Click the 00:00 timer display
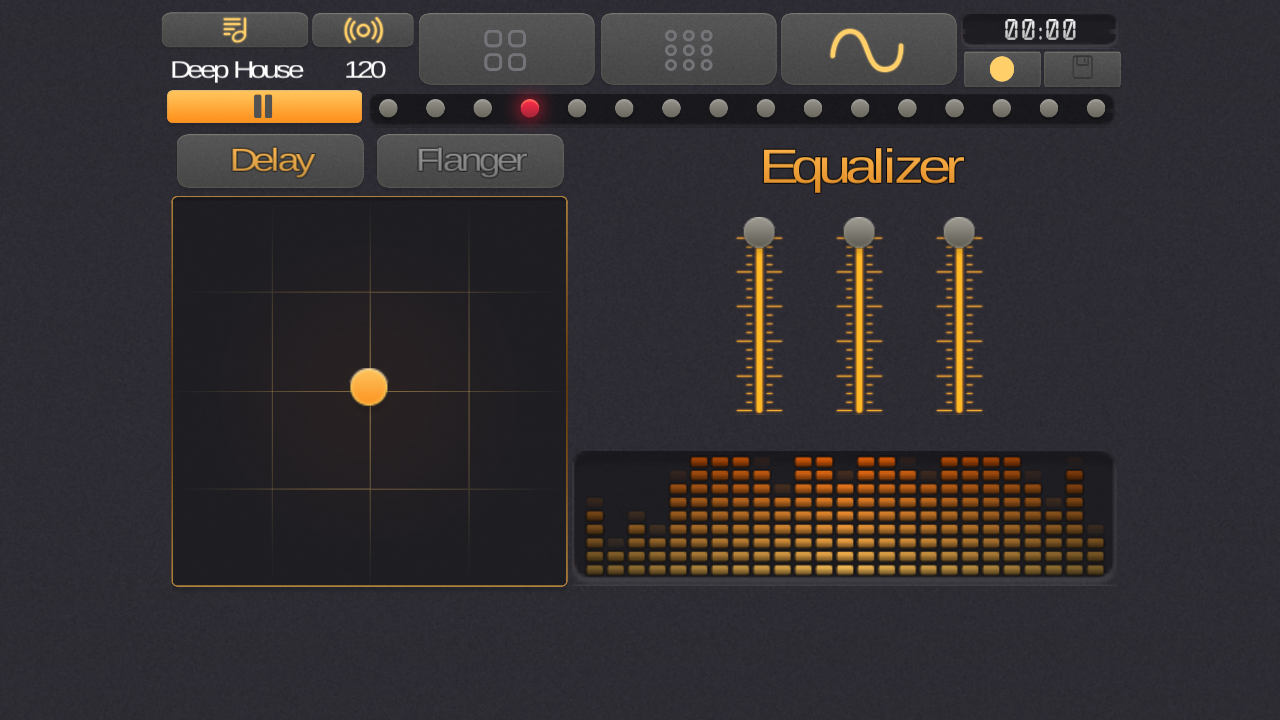 coord(1040,30)
